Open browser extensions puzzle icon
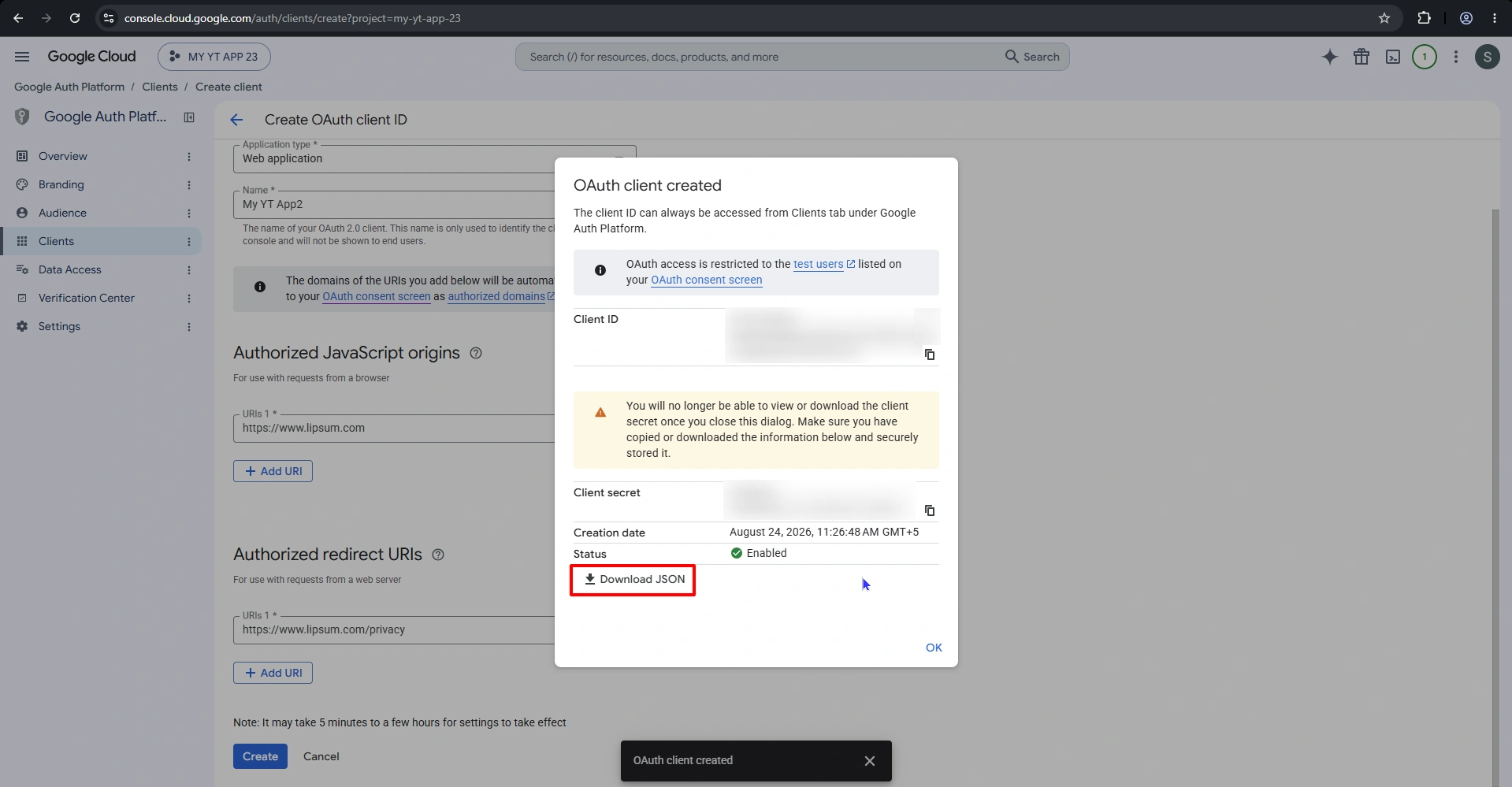1512x787 pixels. [1424, 18]
